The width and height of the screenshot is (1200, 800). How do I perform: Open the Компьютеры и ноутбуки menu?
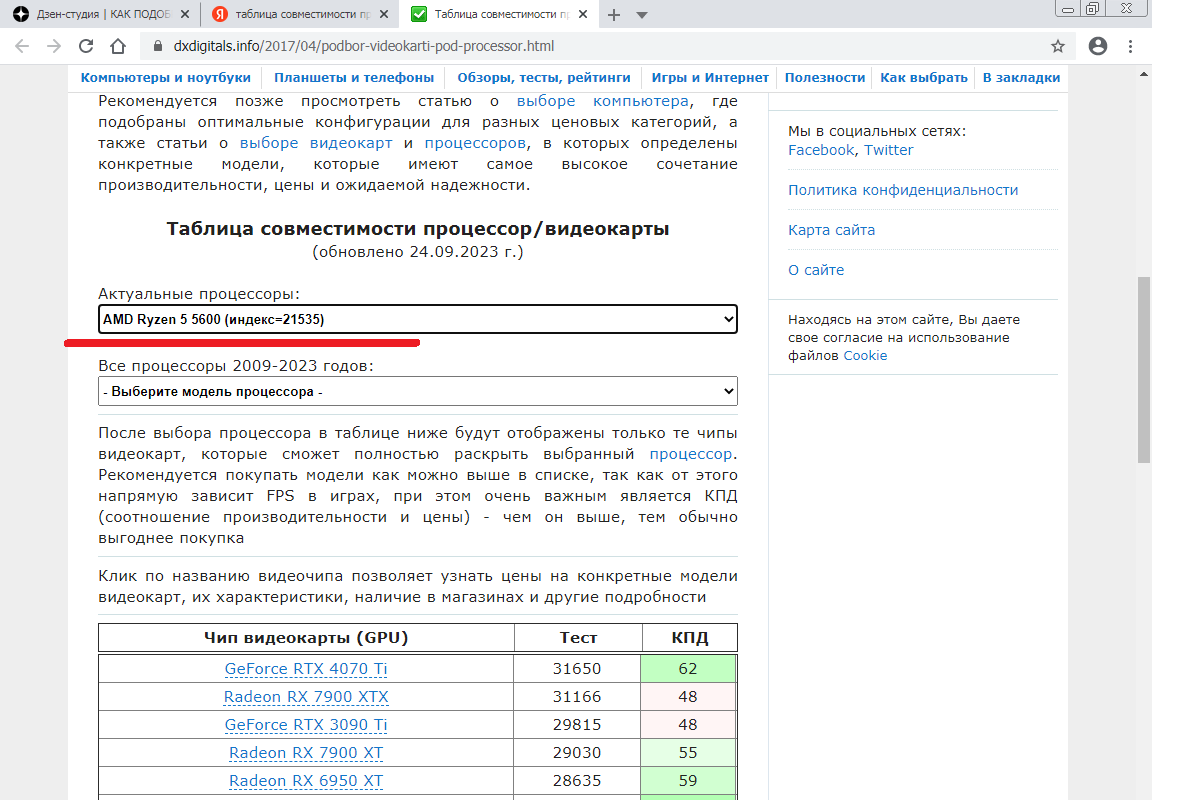(166, 78)
